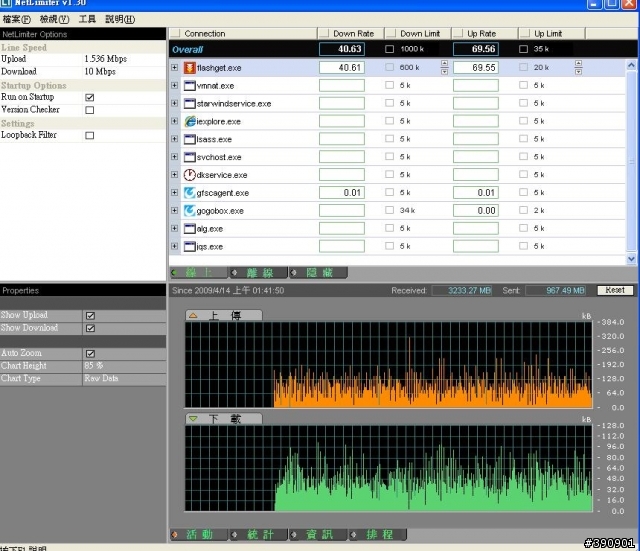
Task: Switch to the 統計 statistics tab
Action: click(258, 534)
